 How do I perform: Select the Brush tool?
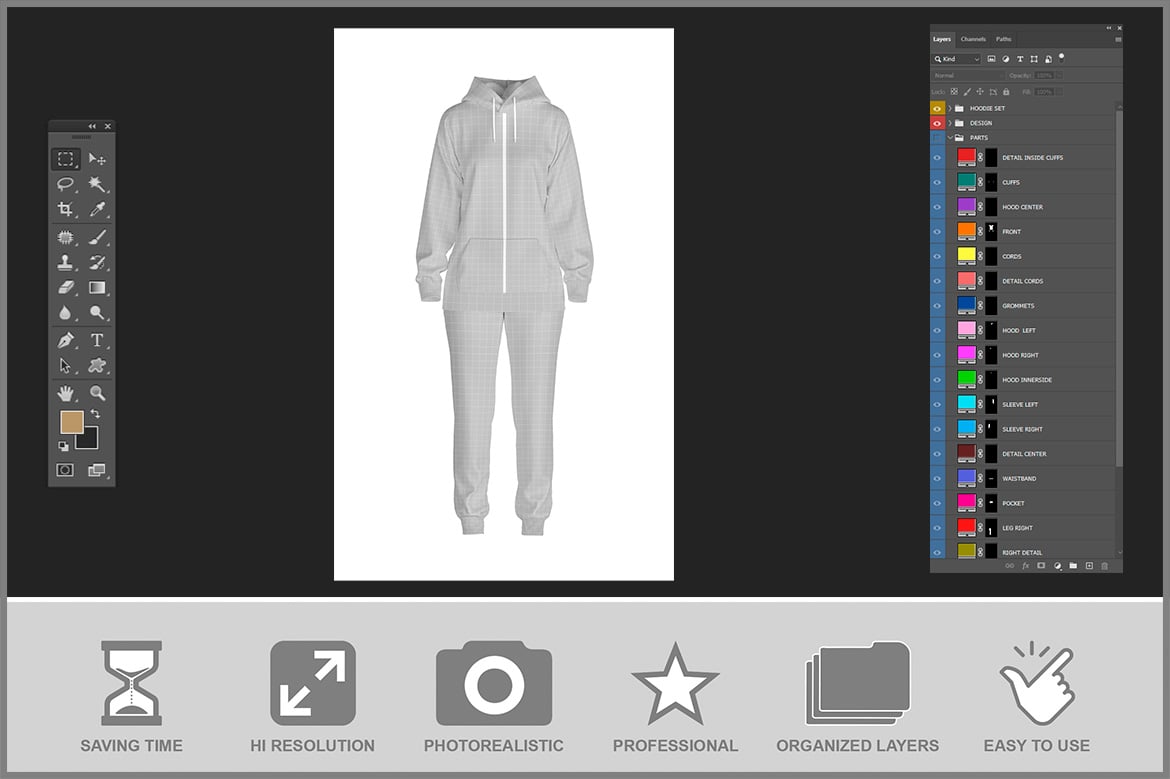tap(97, 237)
